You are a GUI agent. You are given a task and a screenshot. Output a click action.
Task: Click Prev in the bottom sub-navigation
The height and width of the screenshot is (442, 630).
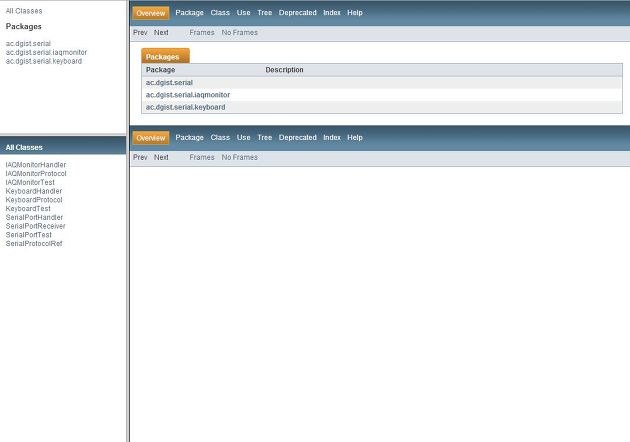(140, 158)
